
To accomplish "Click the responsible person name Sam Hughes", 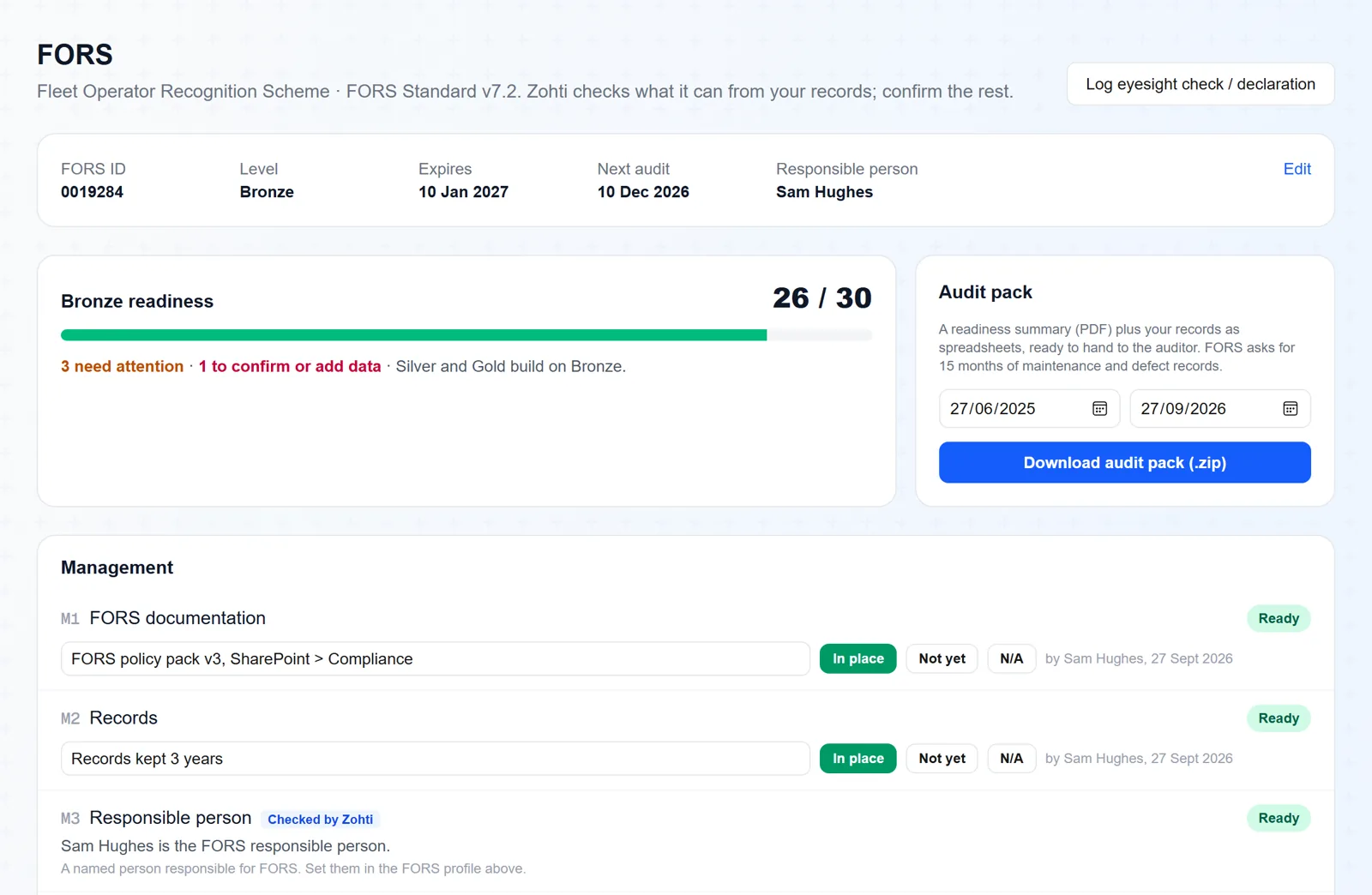I will pos(824,192).
